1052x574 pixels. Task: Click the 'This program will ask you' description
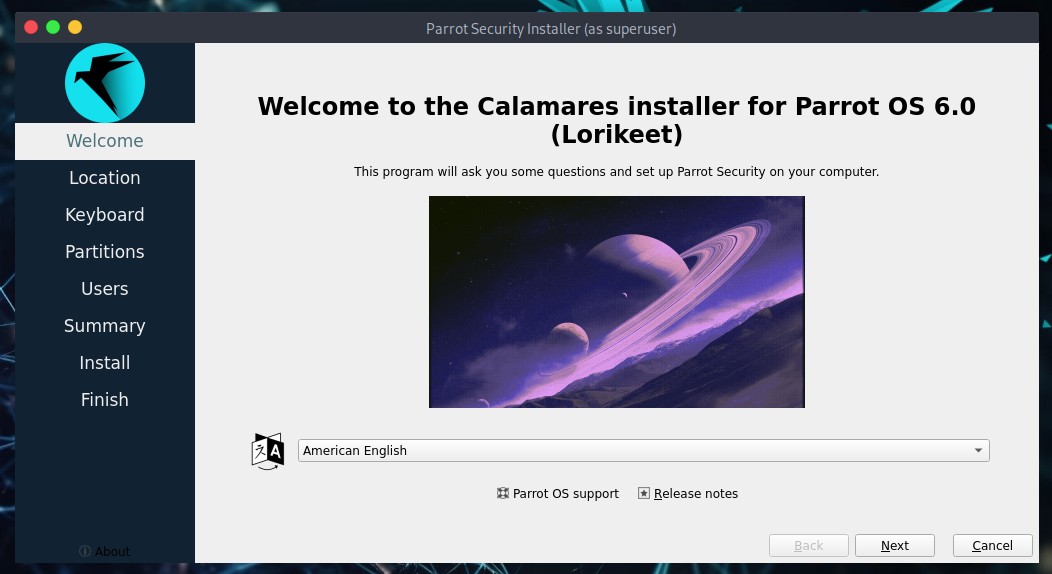(617, 172)
